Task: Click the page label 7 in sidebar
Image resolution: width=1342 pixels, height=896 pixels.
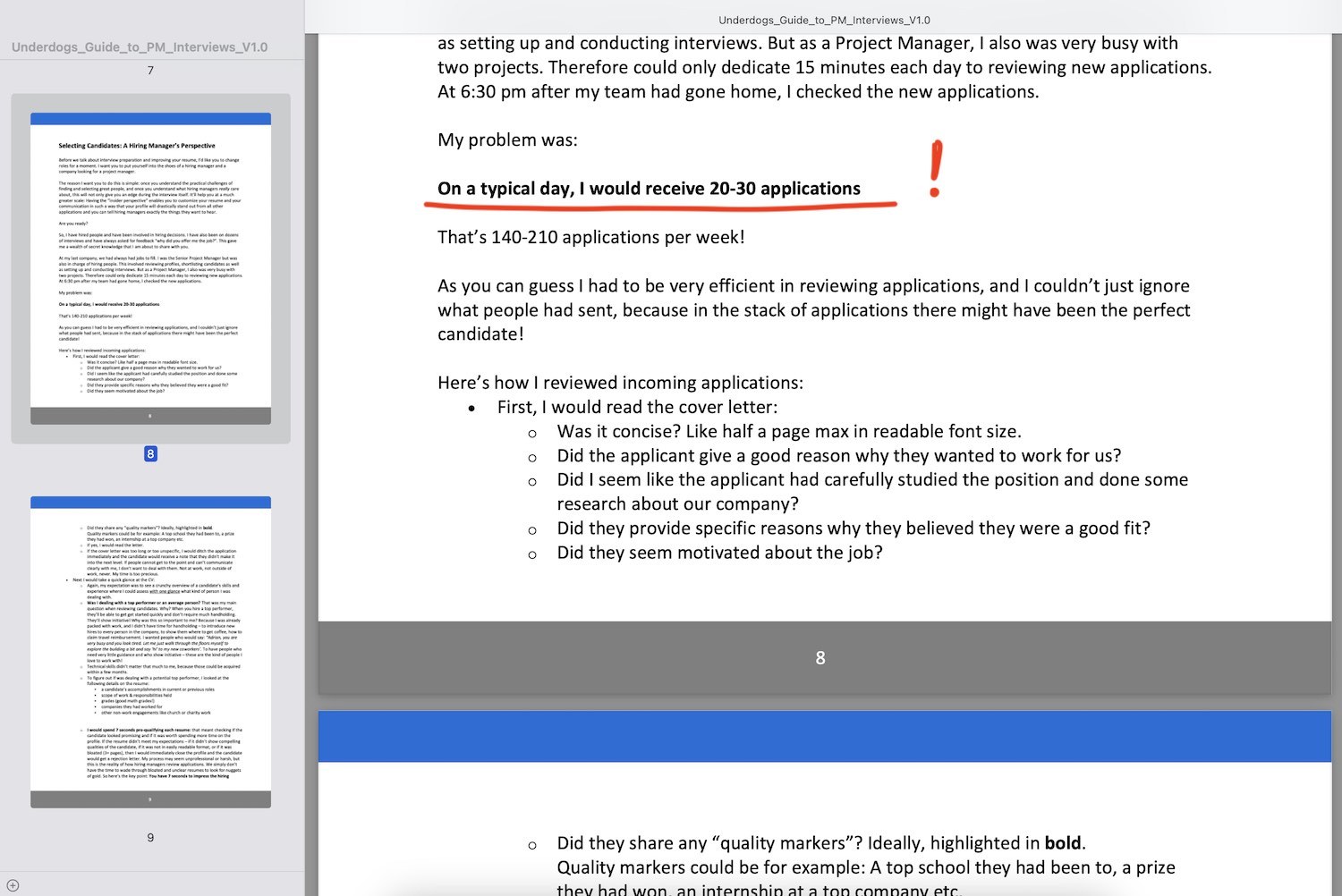Action: (150, 70)
